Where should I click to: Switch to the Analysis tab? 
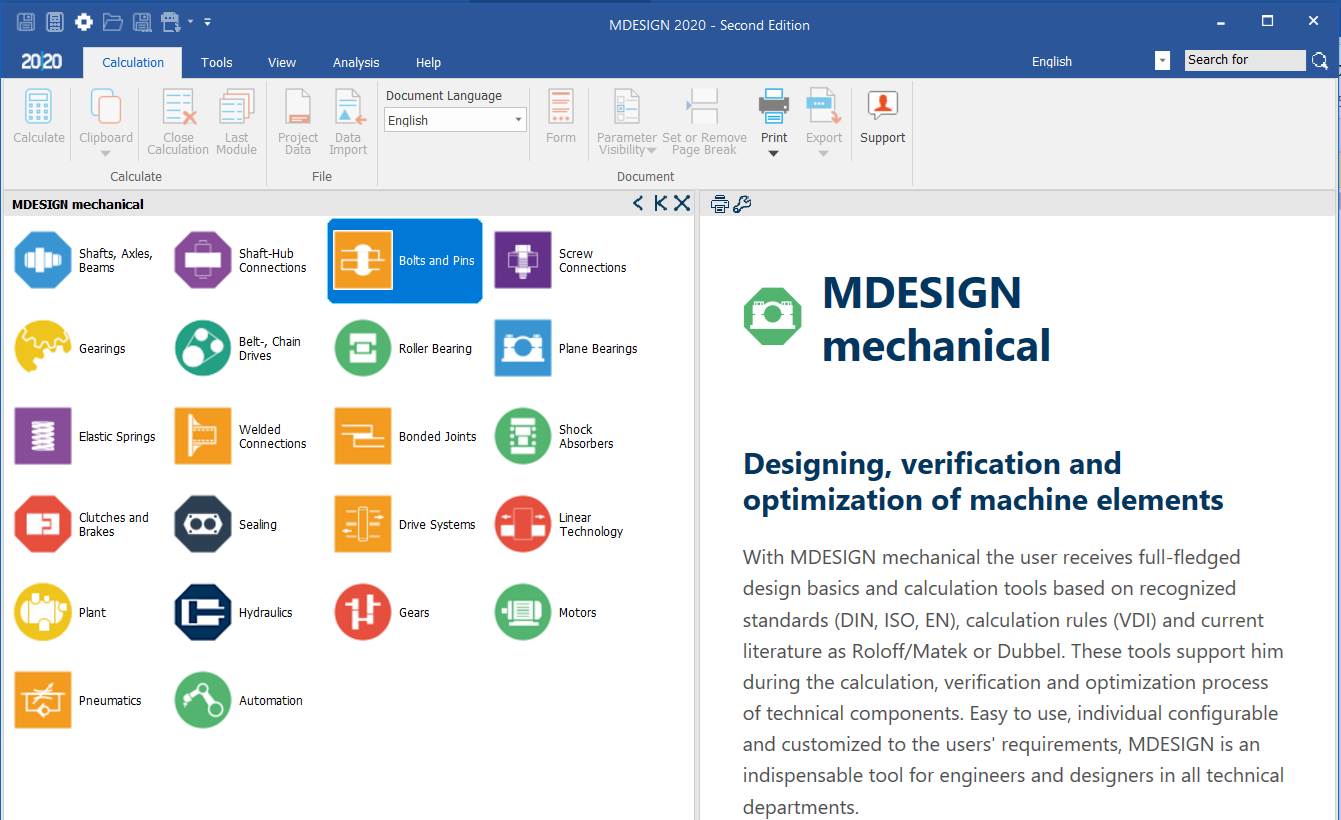coord(356,62)
